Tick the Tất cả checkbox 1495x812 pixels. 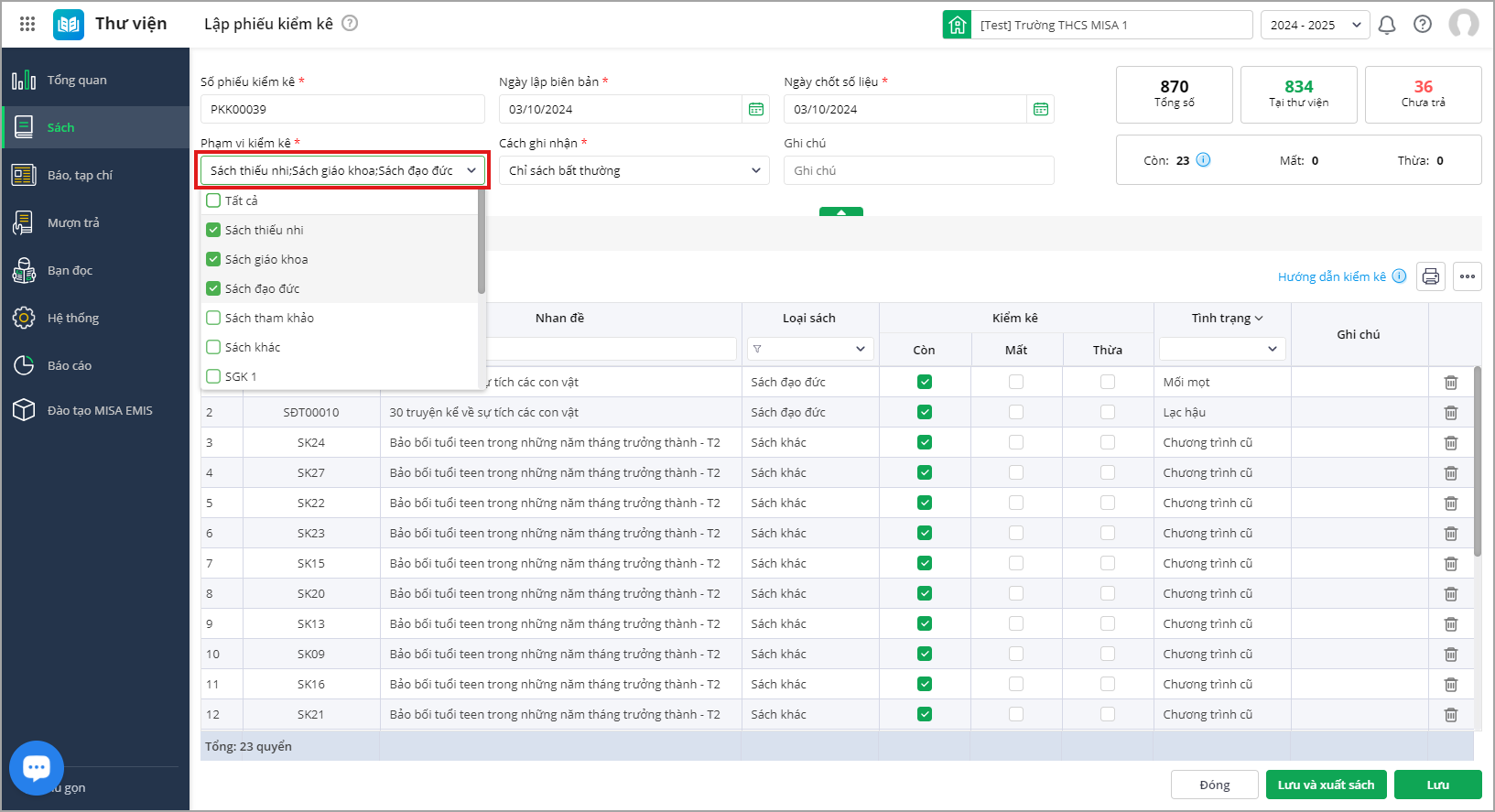(213, 200)
